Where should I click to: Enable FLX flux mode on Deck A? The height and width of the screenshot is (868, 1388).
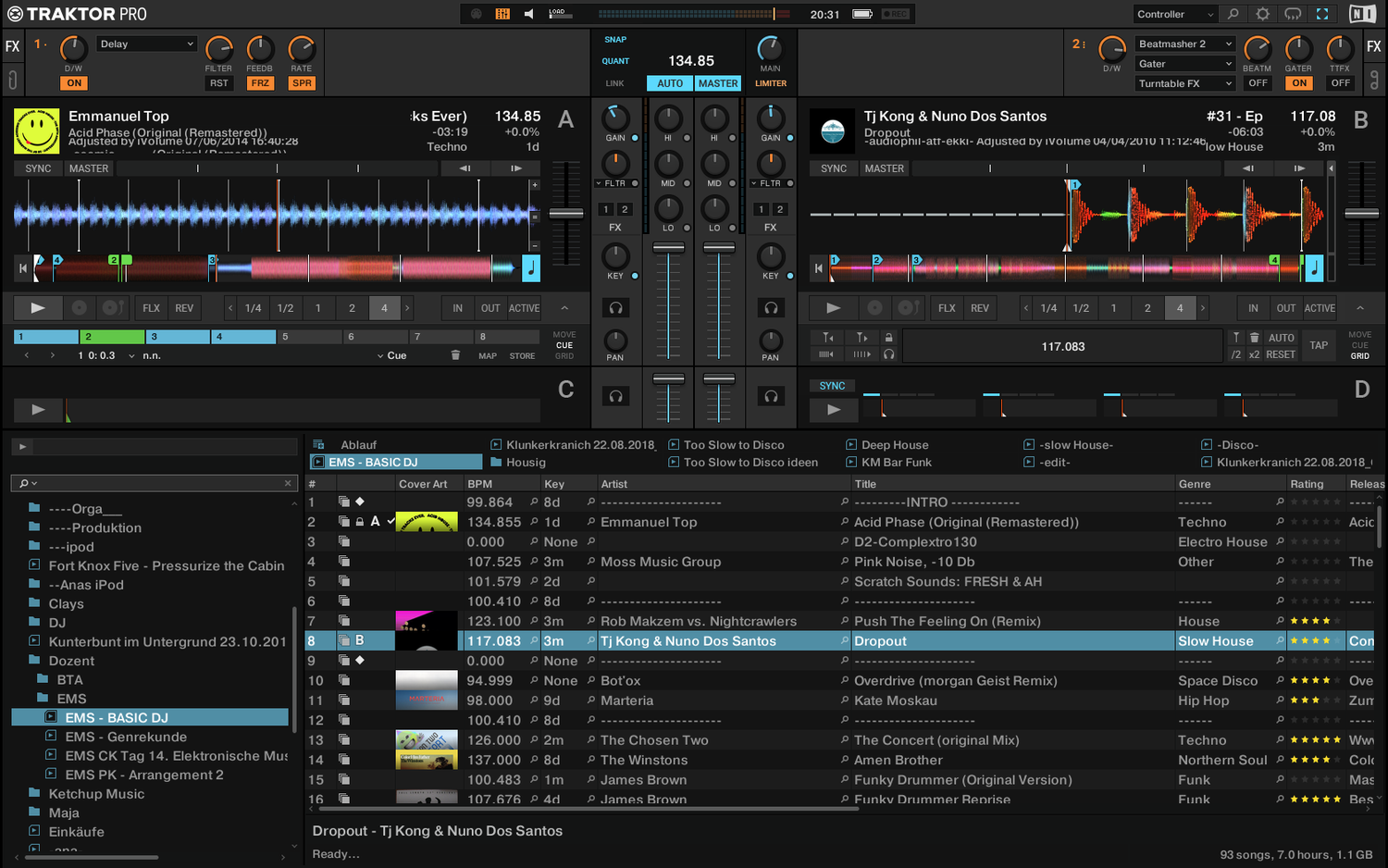click(x=151, y=308)
